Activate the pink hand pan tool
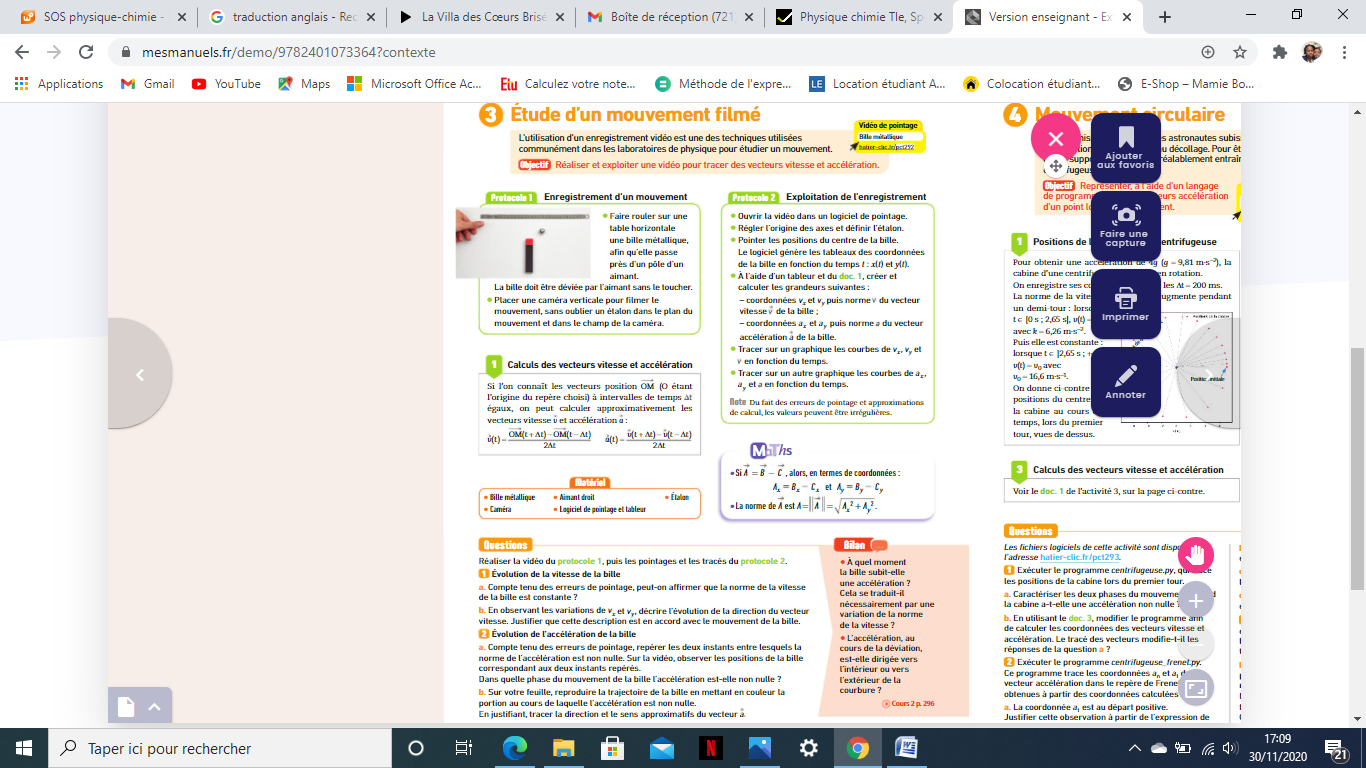 click(1196, 555)
